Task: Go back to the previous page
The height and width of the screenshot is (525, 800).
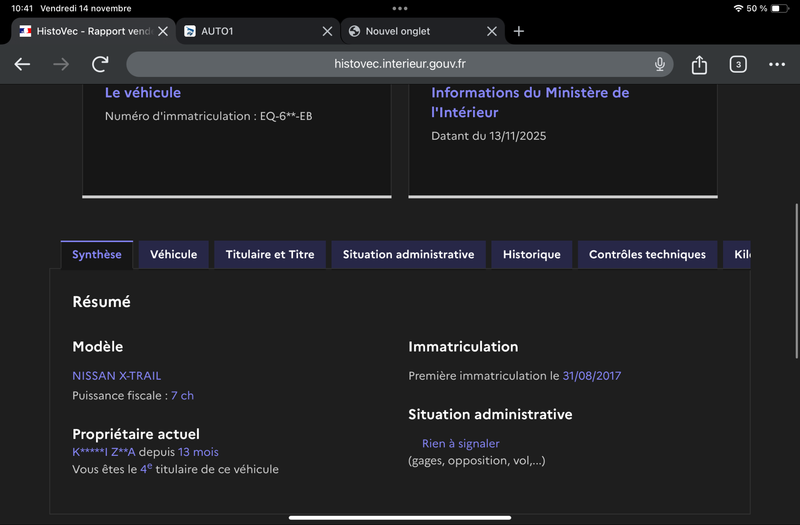Action: (22, 64)
